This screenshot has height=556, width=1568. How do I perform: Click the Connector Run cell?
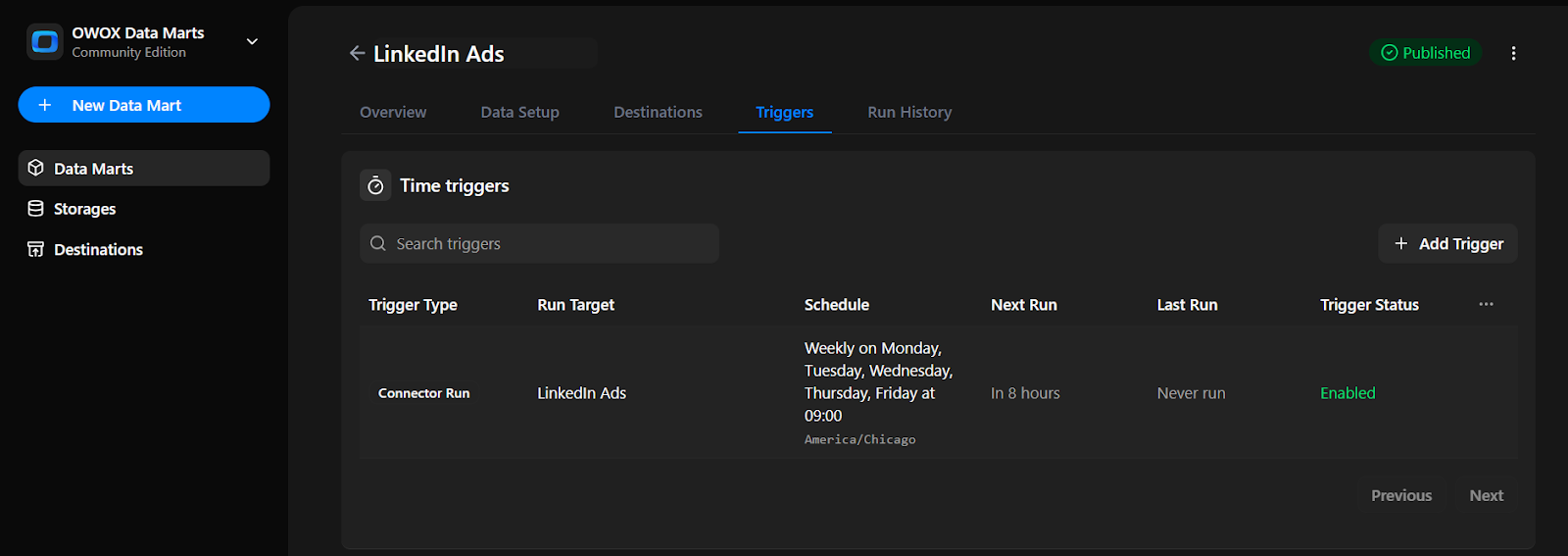424,393
